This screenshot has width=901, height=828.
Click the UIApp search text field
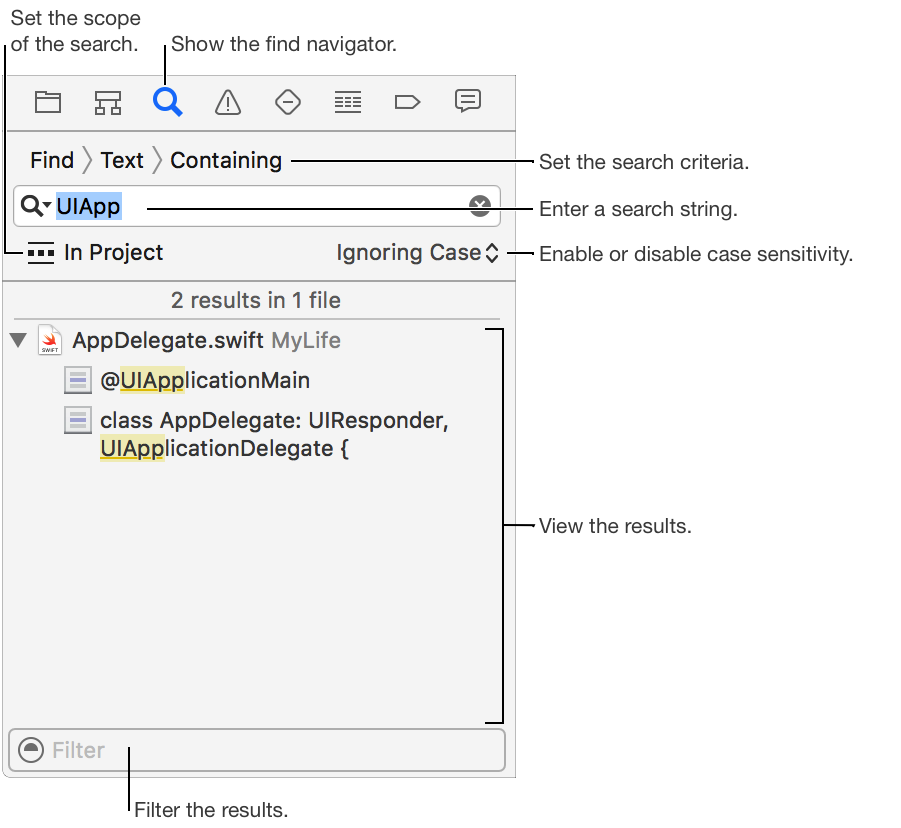pyautogui.click(x=290, y=206)
